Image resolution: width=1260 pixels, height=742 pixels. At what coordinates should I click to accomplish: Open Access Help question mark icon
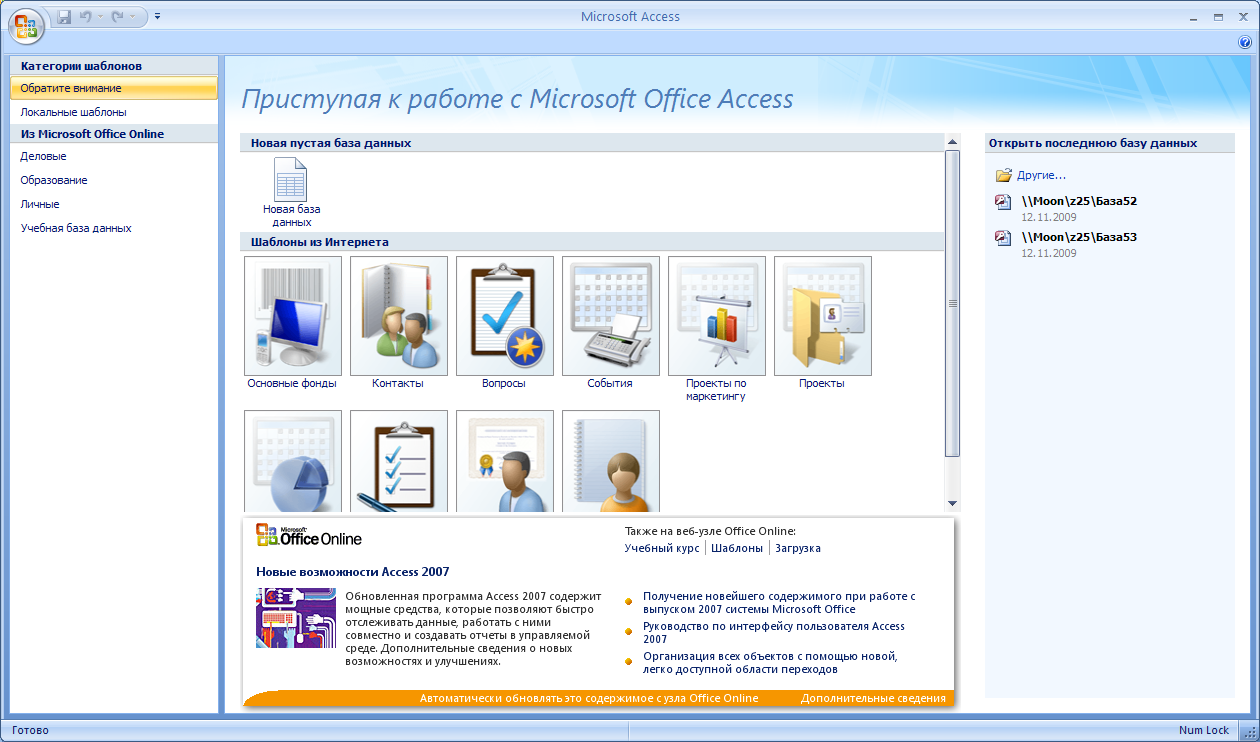(1245, 42)
